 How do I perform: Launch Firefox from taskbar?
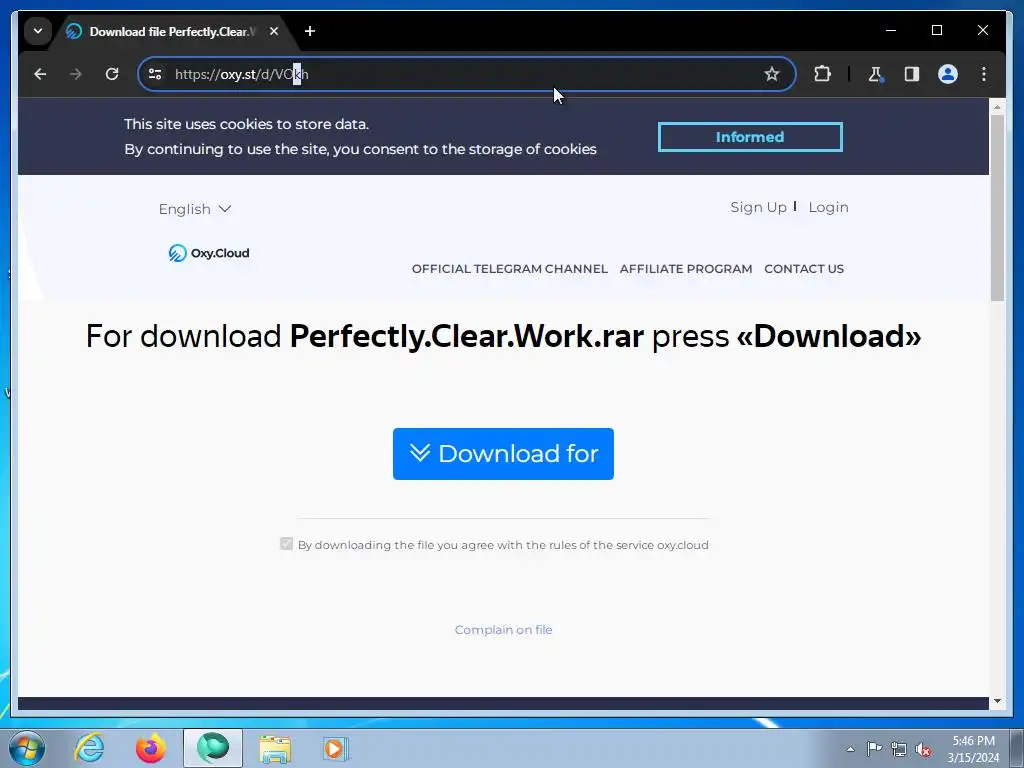pyautogui.click(x=151, y=748)
